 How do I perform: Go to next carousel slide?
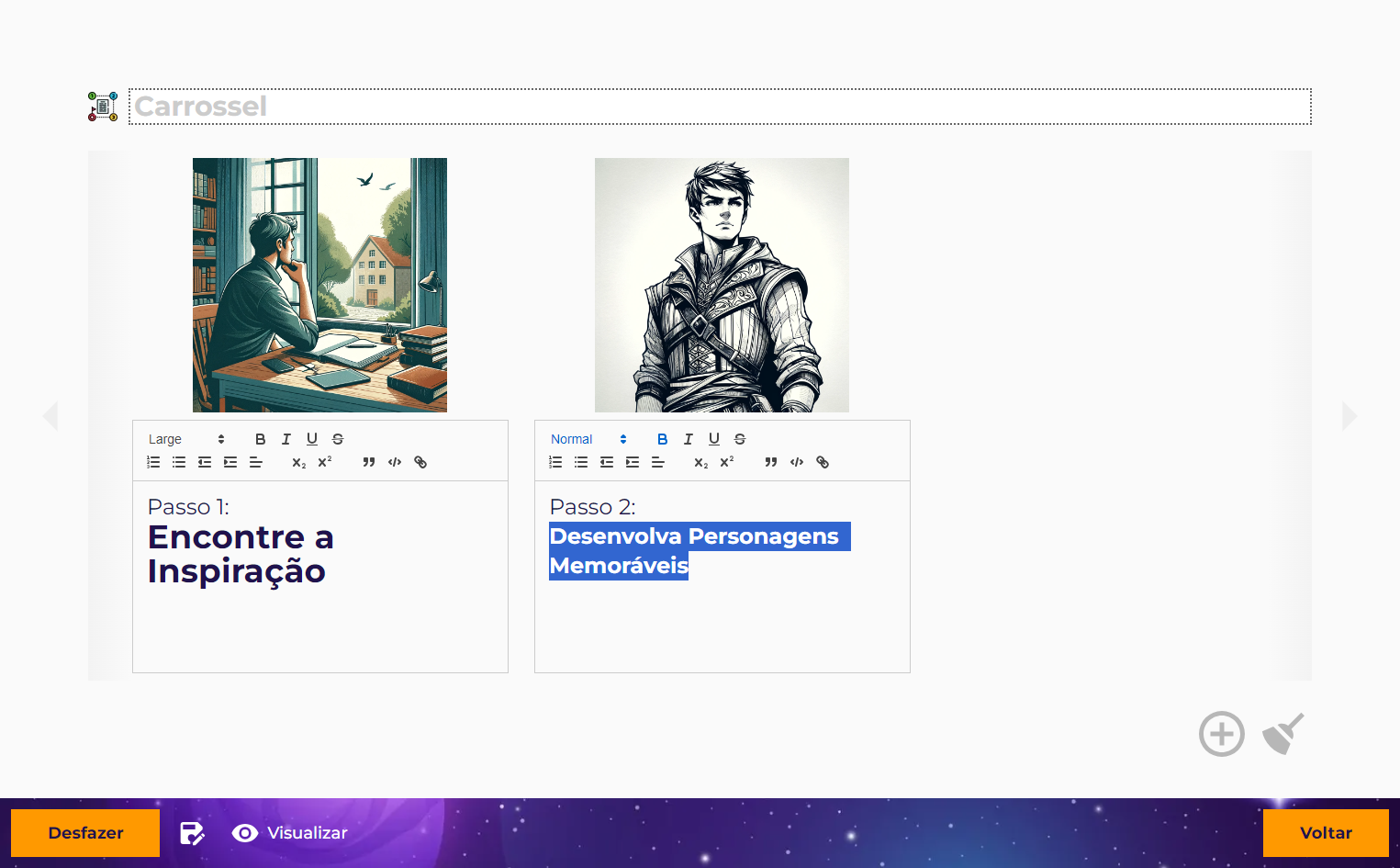click(x=1350, y=415)
